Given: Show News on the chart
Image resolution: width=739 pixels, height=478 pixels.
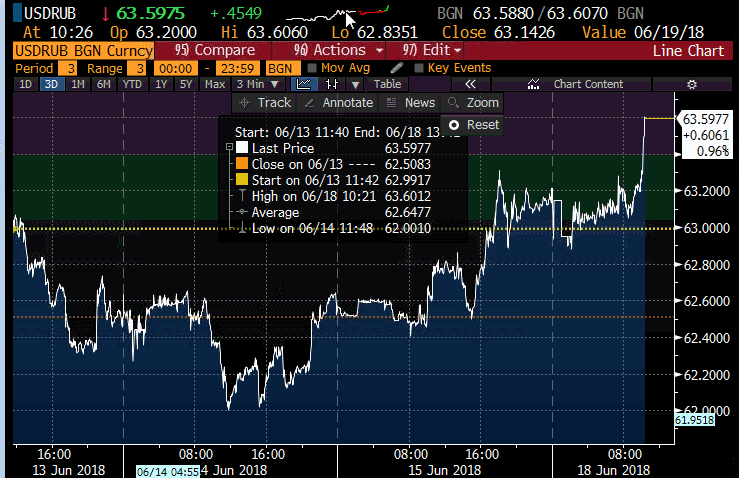Looking at the screenshot, I should pos(410,103).
